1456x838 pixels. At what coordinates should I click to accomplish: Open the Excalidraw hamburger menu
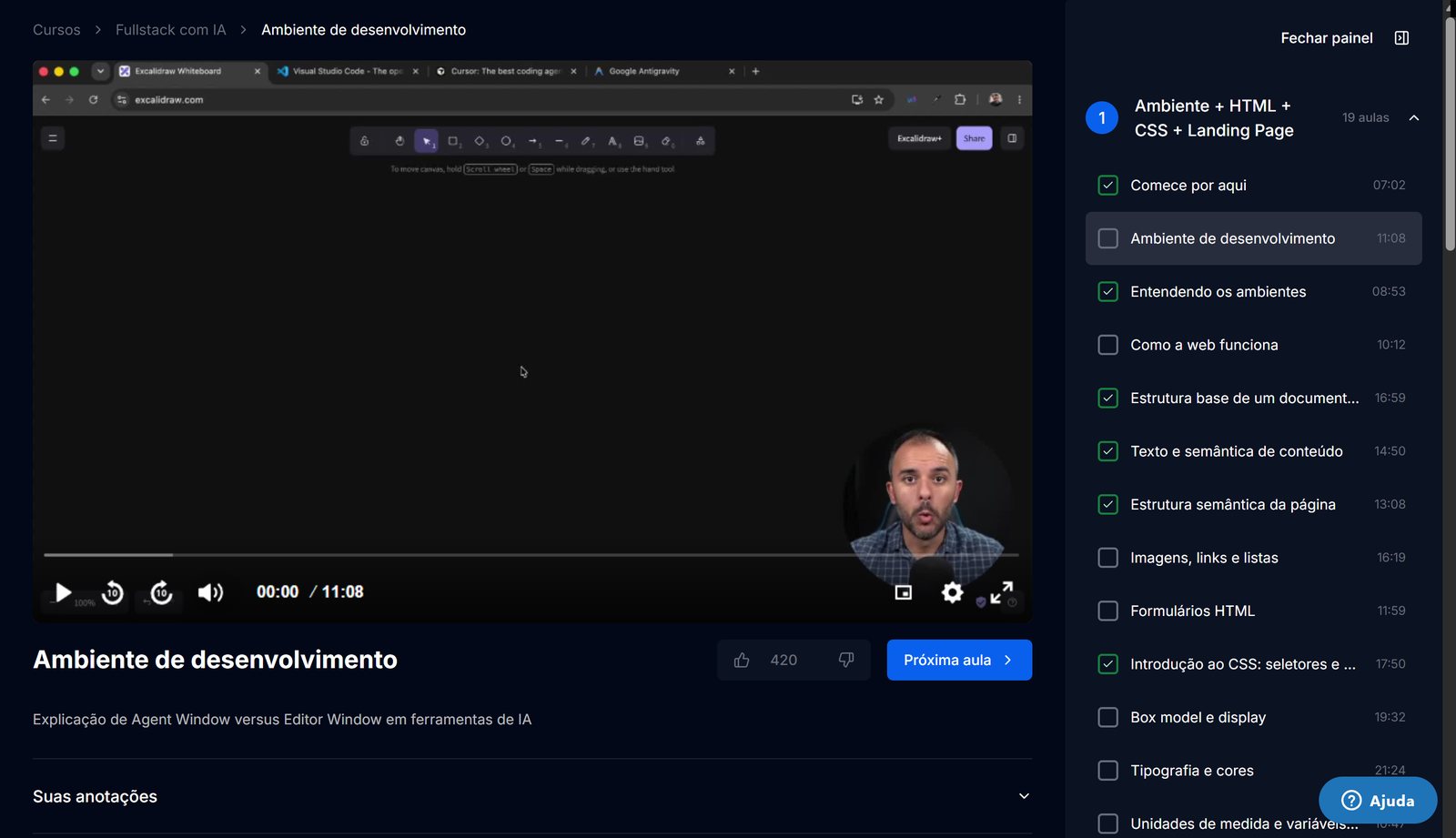pos(53,138)
